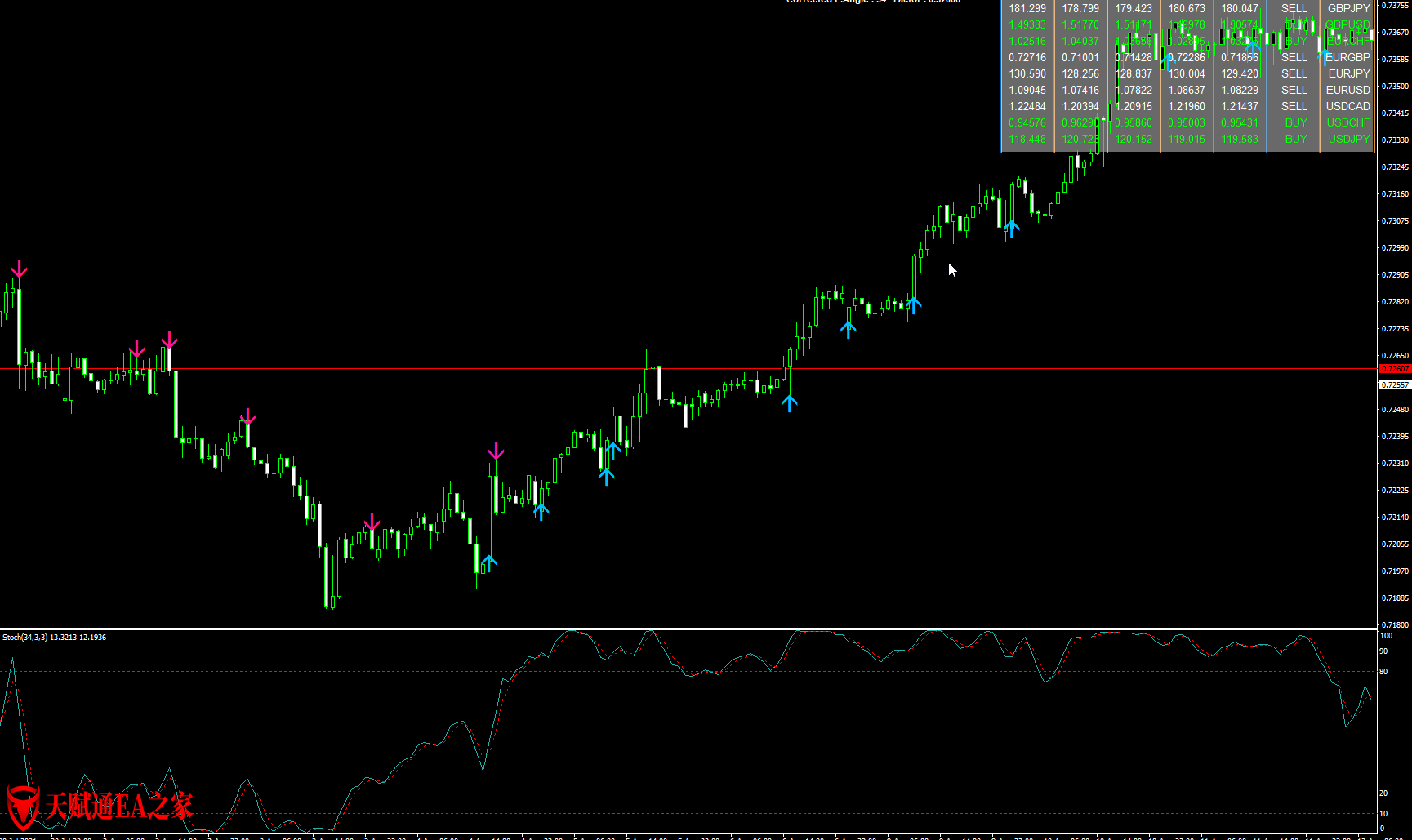Click the 1.22484 value in the USDCAD row
This screenshot has width=1412, height=840.
point(1027,106)
